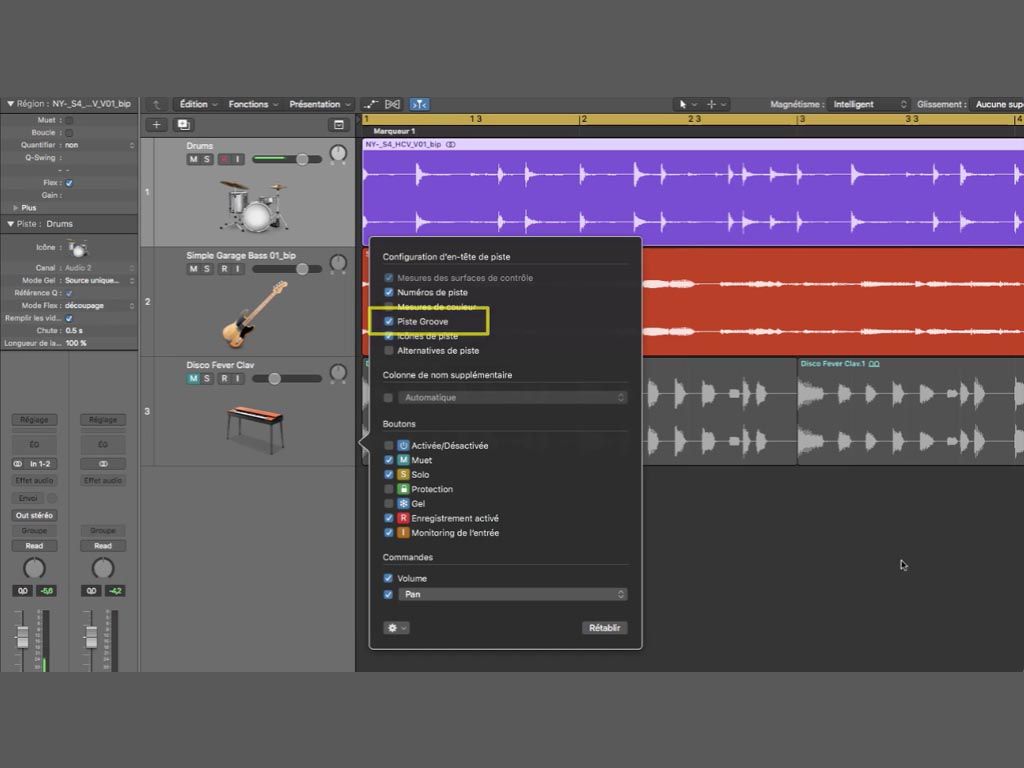Image resolution: width=1024 pixels, height=768 pixels.
Task: Open the Pan dropdown in Commandes
Action: pos(512,594)
